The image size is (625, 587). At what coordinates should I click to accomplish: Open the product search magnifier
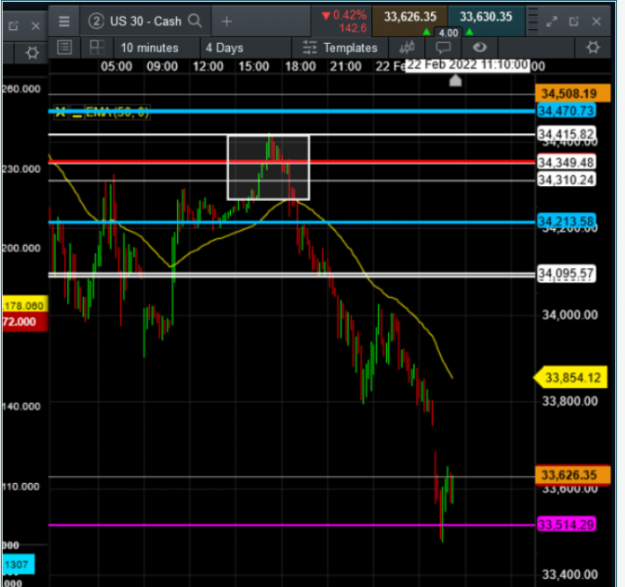(x=195, y=20)
